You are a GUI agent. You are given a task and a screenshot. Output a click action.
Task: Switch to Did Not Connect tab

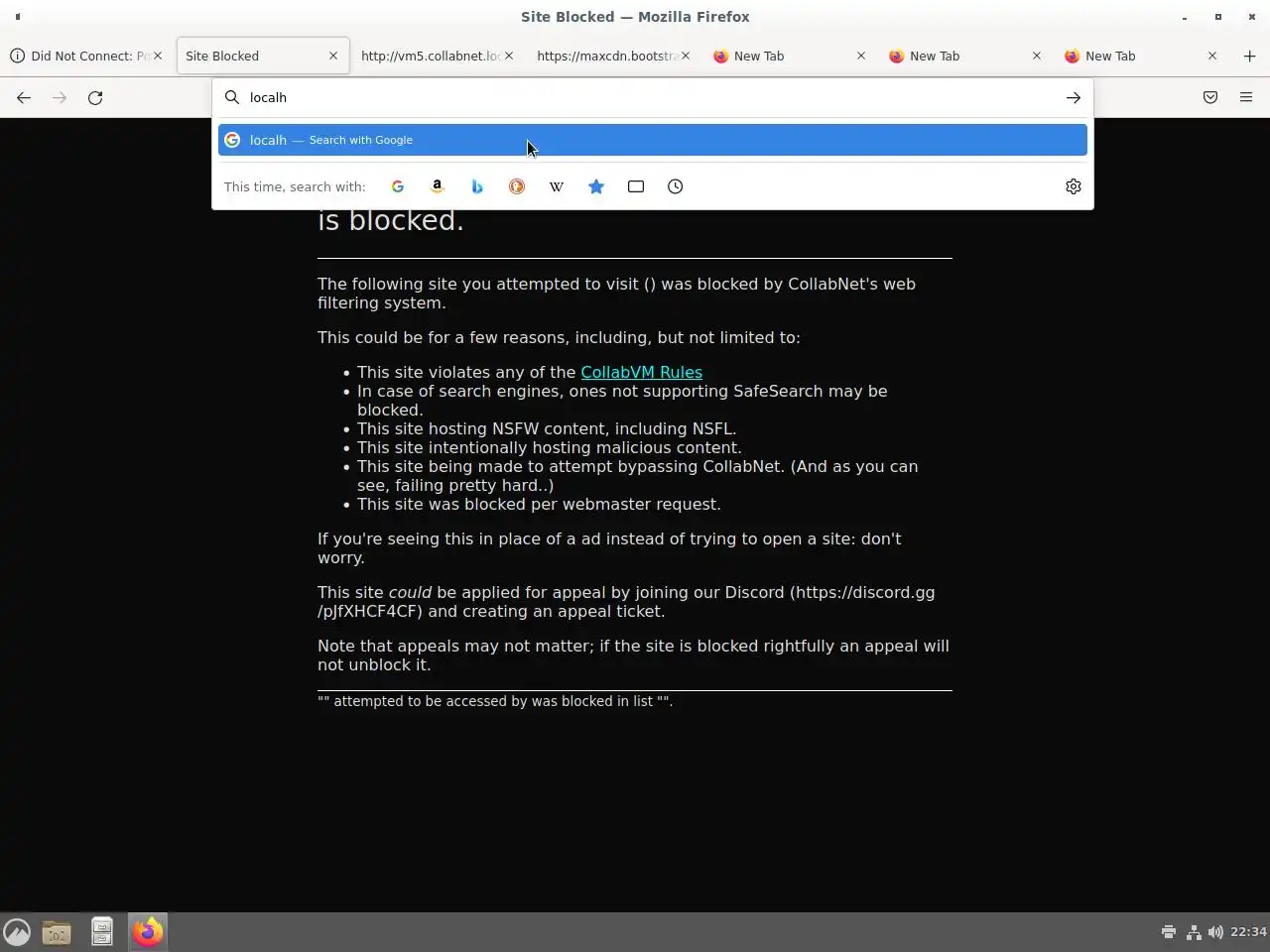86,56
